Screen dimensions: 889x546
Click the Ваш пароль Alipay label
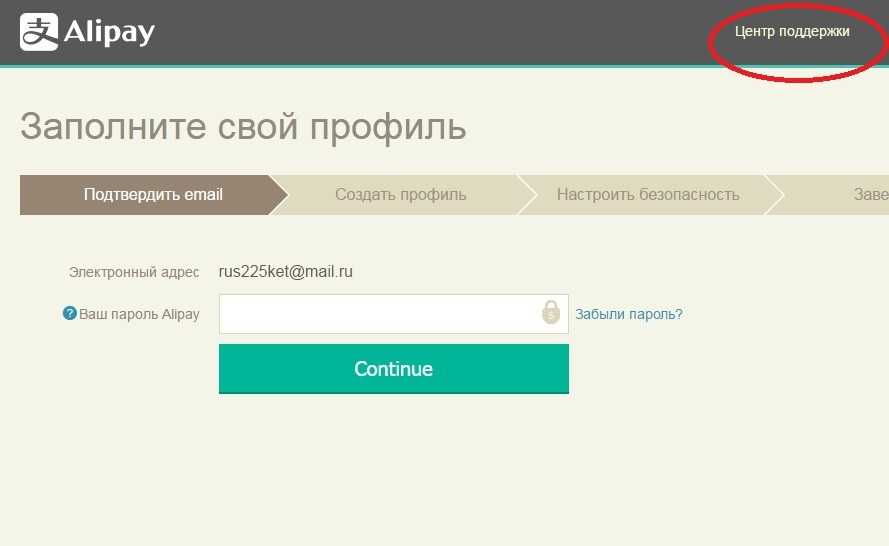(x=139, y=314)
